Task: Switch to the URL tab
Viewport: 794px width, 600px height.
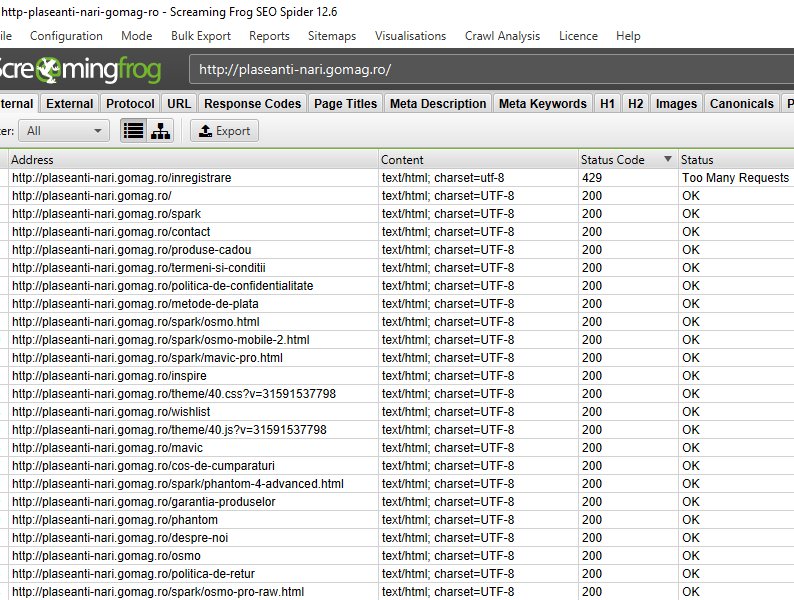Action: pos(179,103)
